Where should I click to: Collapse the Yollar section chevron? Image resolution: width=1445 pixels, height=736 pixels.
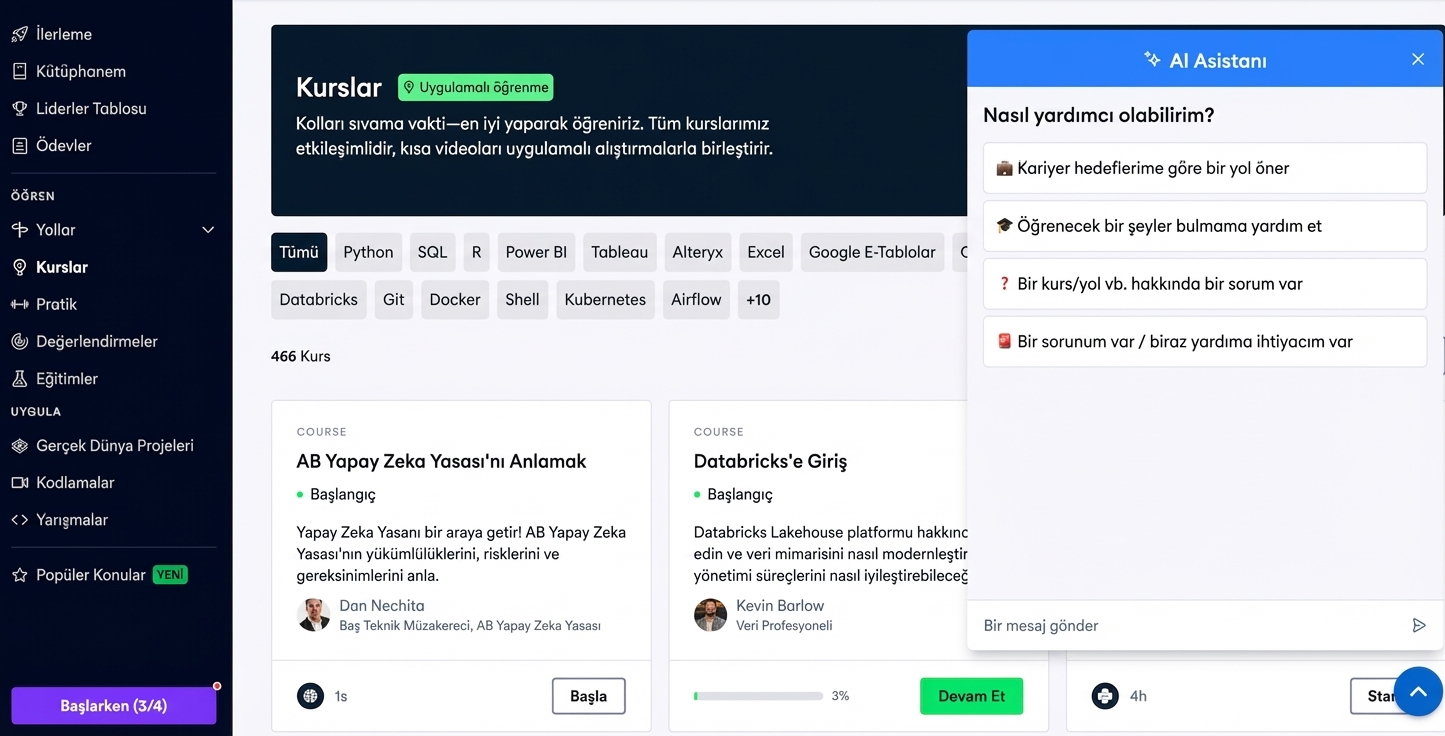[x=208, y=229]
